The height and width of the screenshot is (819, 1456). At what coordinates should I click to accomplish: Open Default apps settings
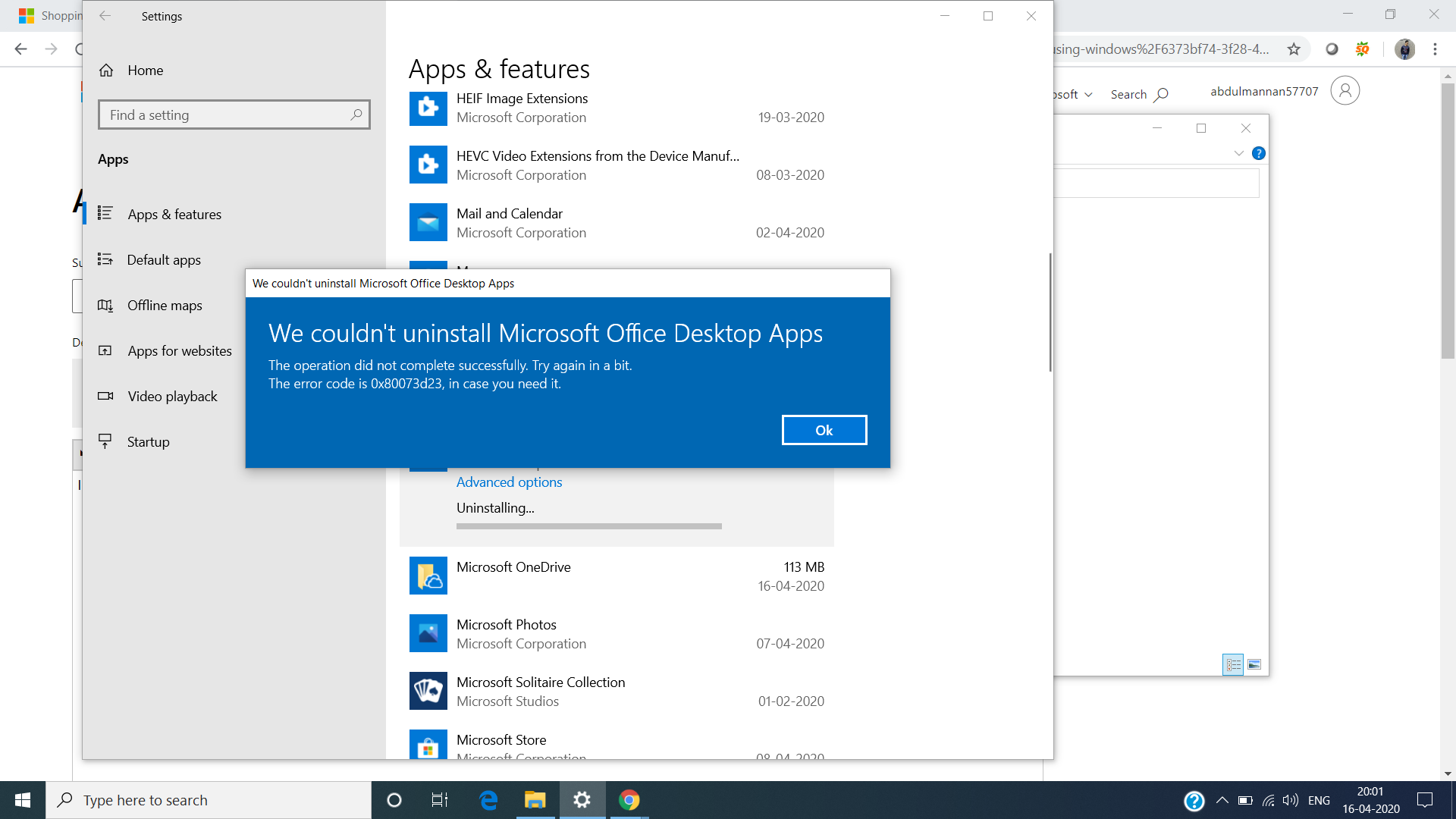pyautogui.click(x=164, y=260)
